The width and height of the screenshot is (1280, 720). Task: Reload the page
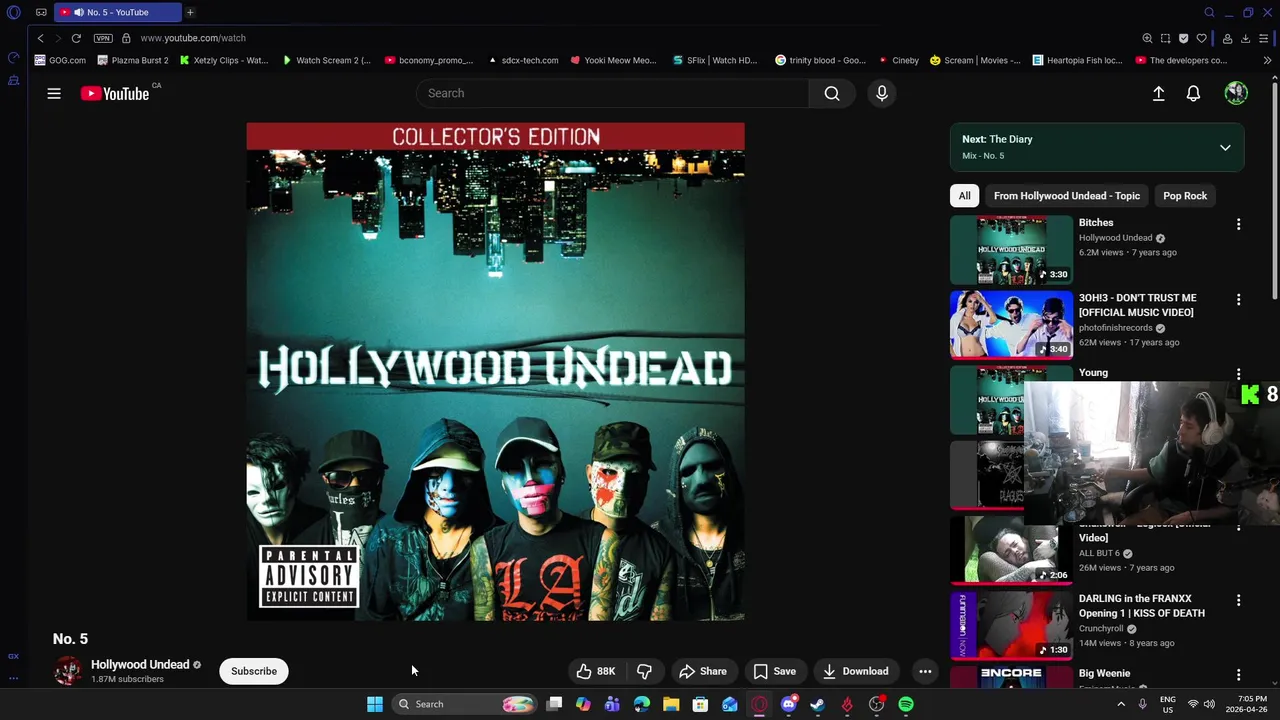coord(76,38)
